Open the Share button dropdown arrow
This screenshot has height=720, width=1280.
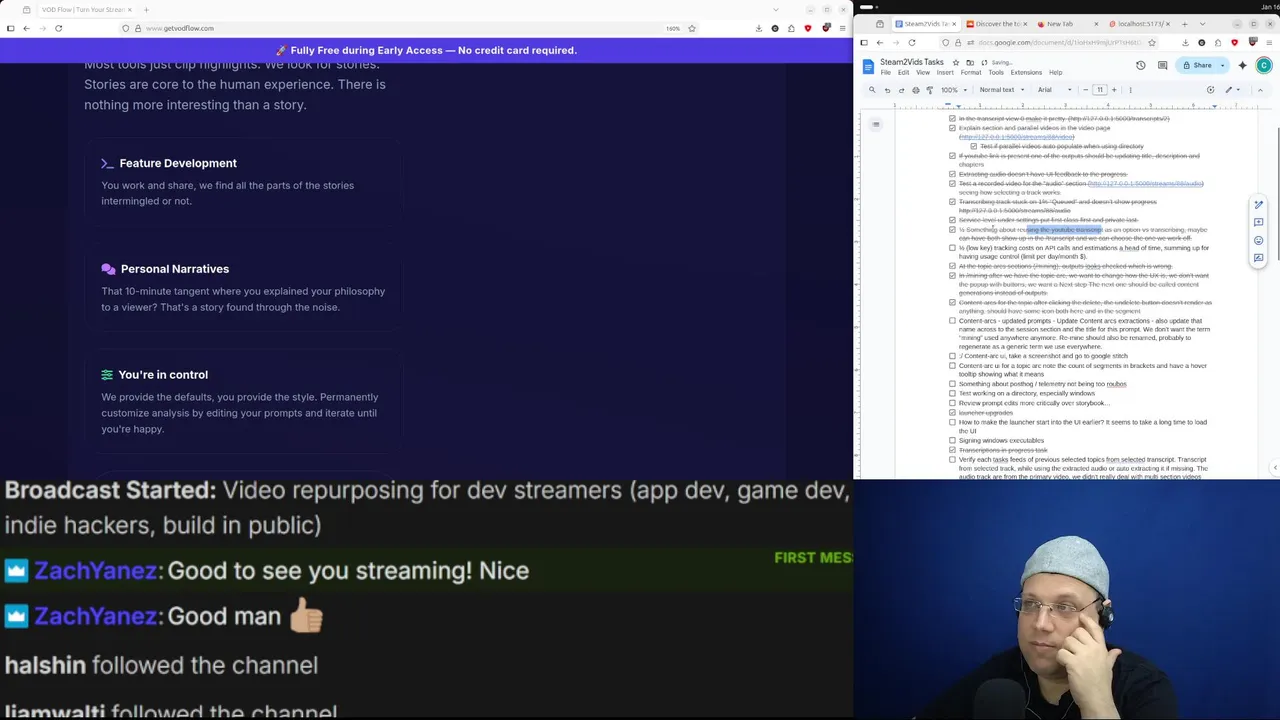tap(1222, 65)
